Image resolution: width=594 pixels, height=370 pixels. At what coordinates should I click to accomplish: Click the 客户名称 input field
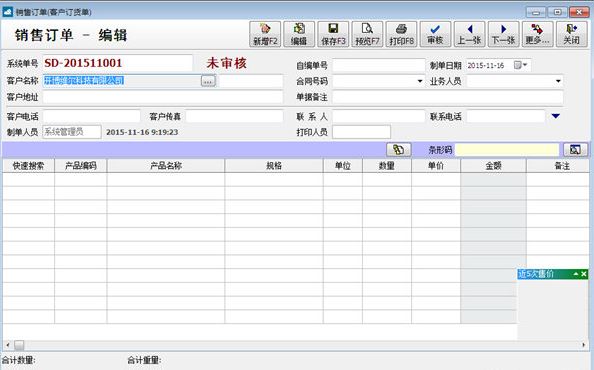pos(122,81)
